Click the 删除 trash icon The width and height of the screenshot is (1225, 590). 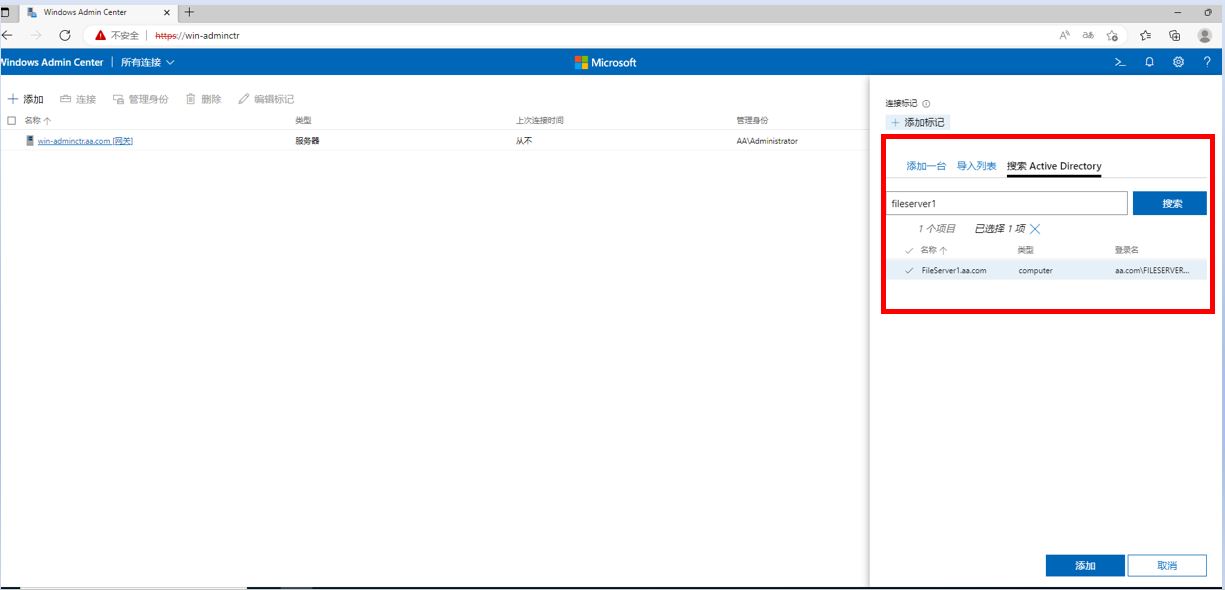190,98
